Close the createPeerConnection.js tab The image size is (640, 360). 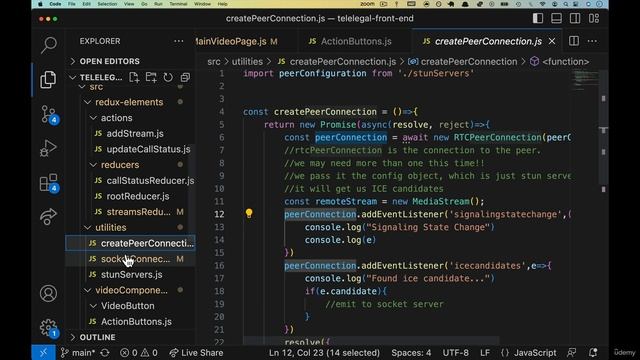click(x=552, y=41)
